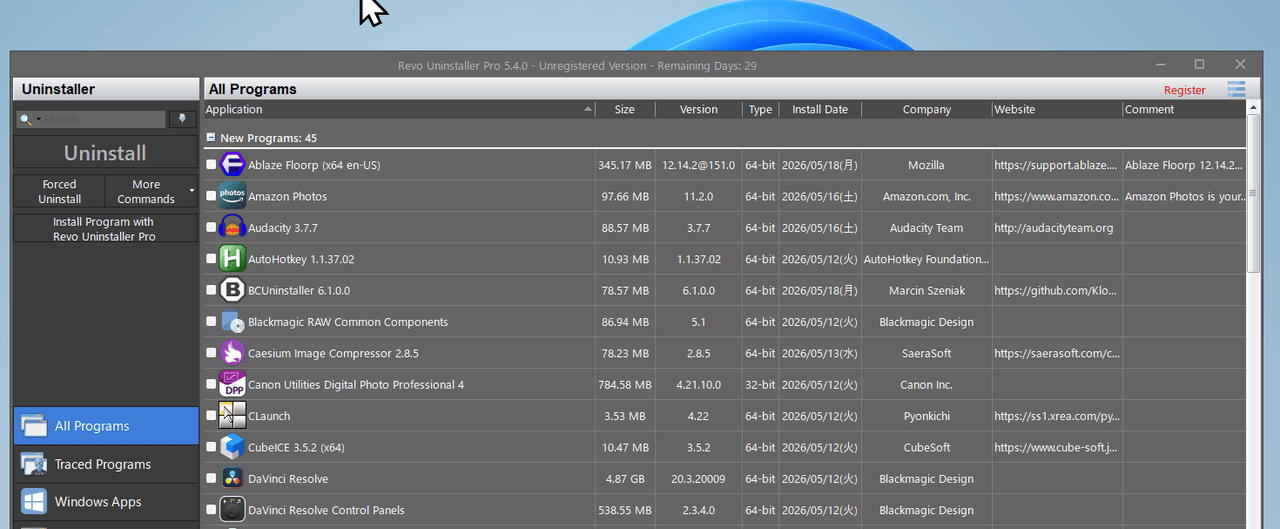This screenshot has width=1280, height=529.
Task: Click the DaVinci Resolve app icon
Action: pos(232,479)
